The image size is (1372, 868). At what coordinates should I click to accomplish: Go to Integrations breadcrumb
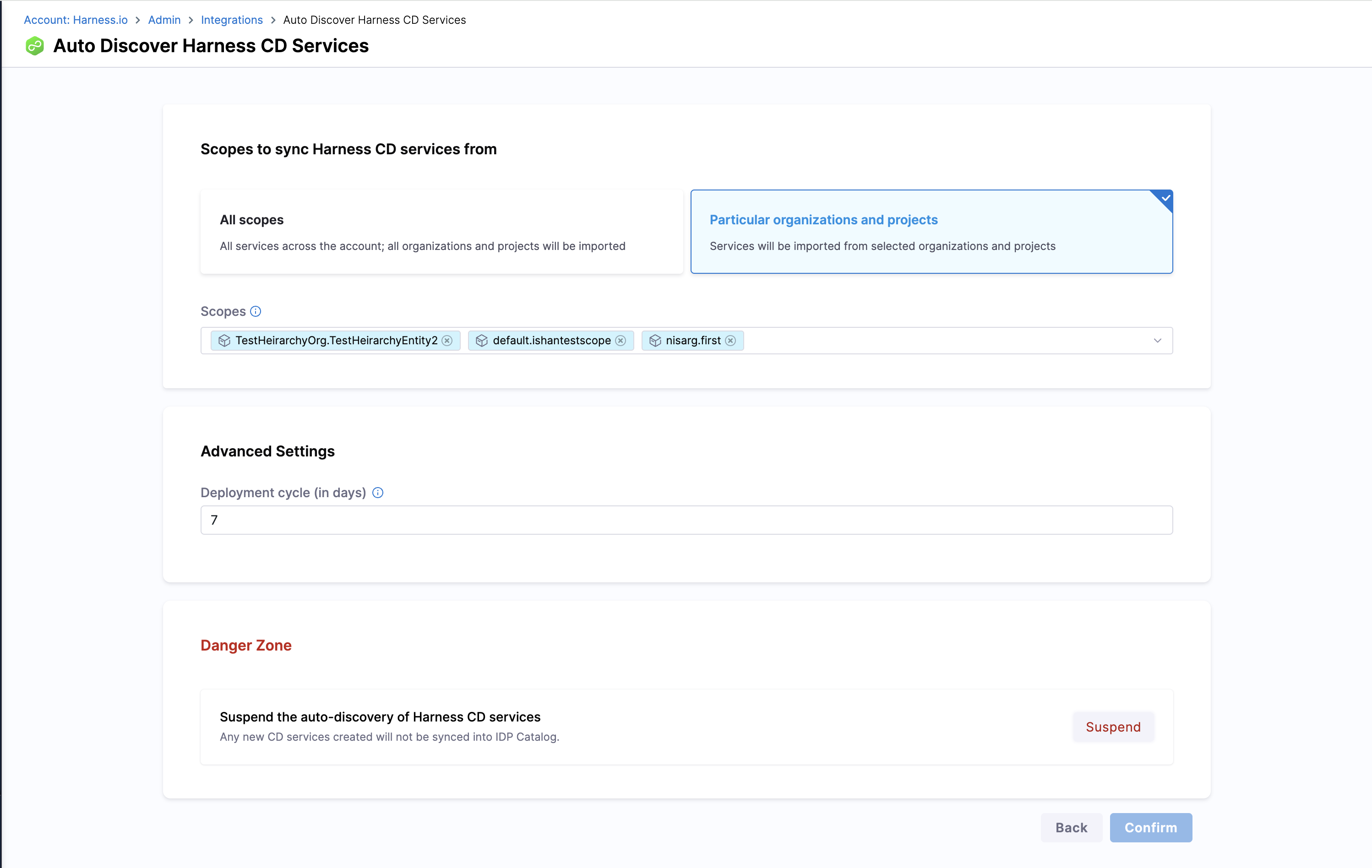[232, 20]
